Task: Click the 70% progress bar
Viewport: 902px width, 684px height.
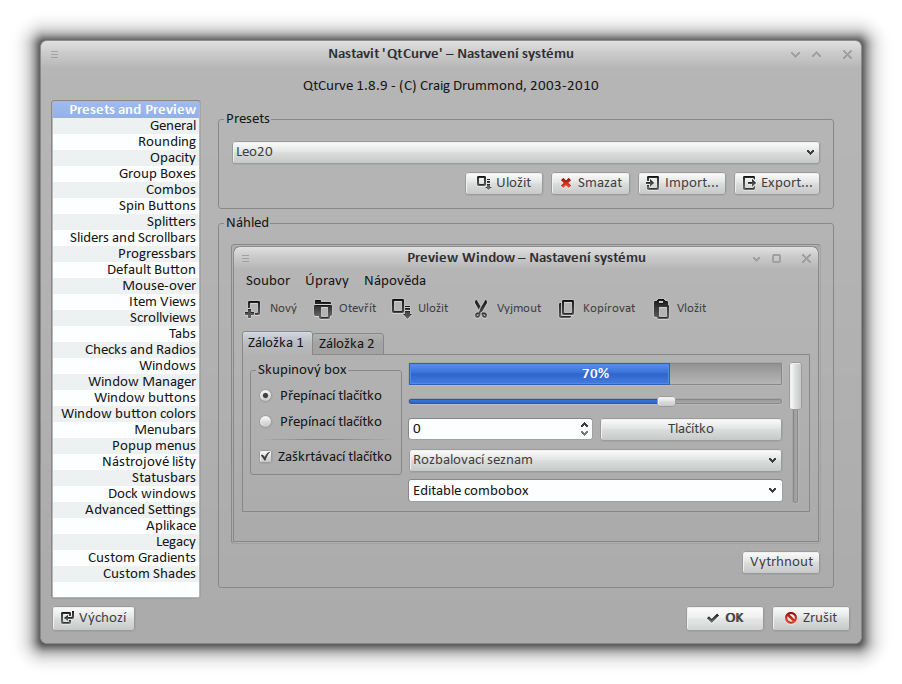Action: click(595, 374)
